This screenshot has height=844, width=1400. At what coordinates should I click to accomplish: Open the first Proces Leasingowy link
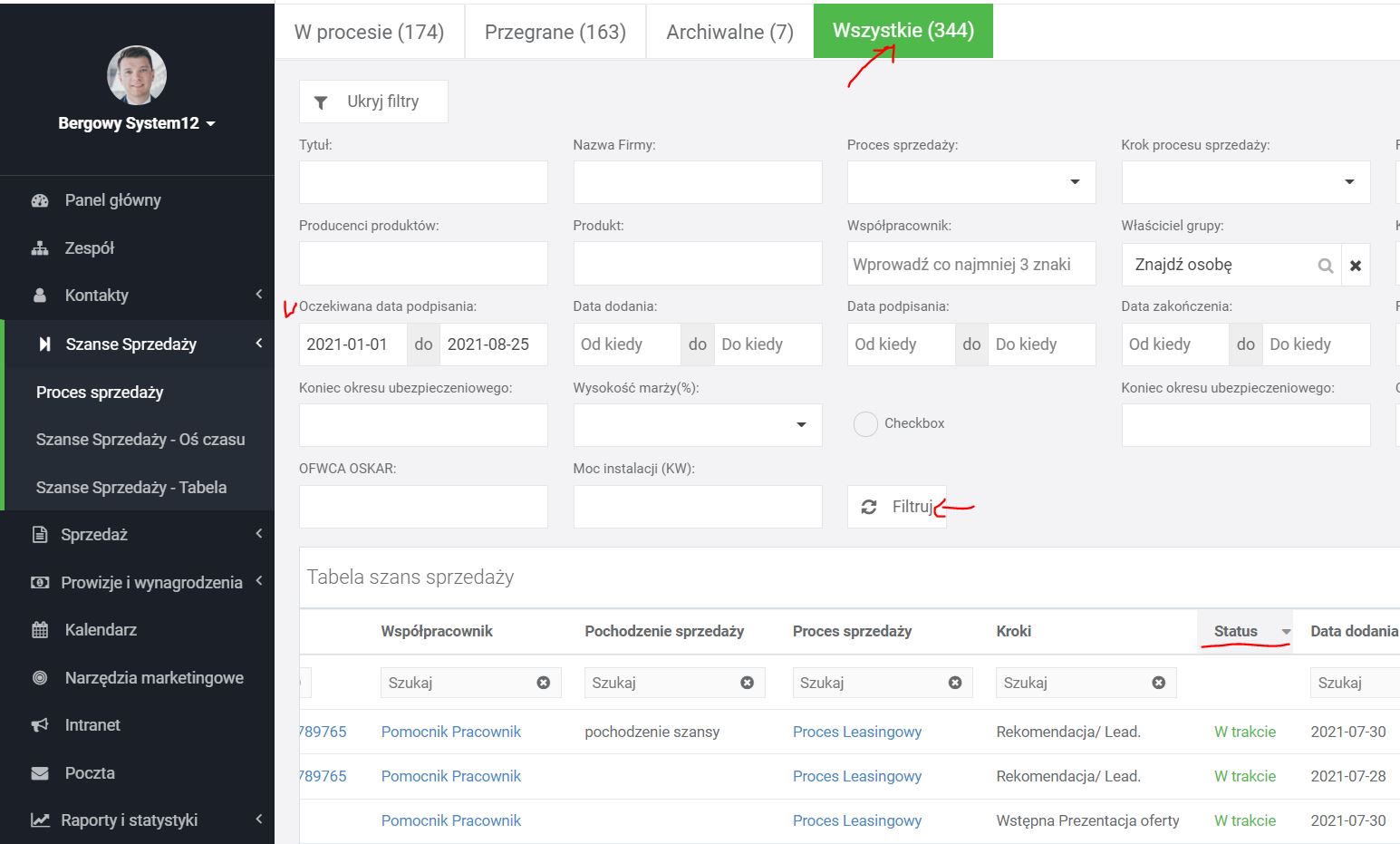[856, 732]
